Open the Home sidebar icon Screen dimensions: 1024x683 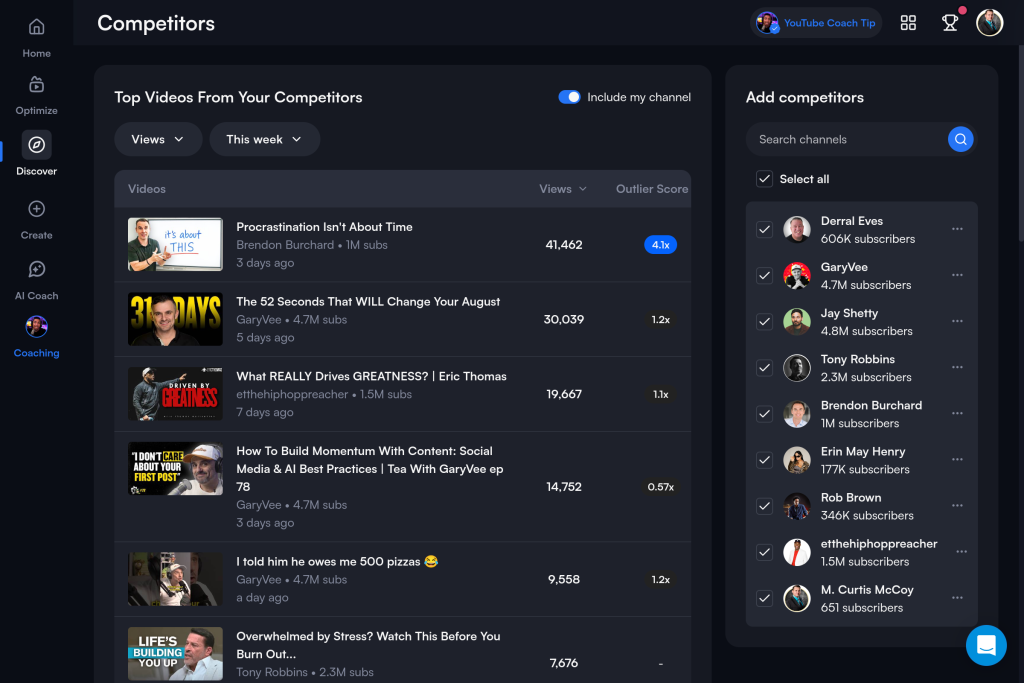click(37, 27)
